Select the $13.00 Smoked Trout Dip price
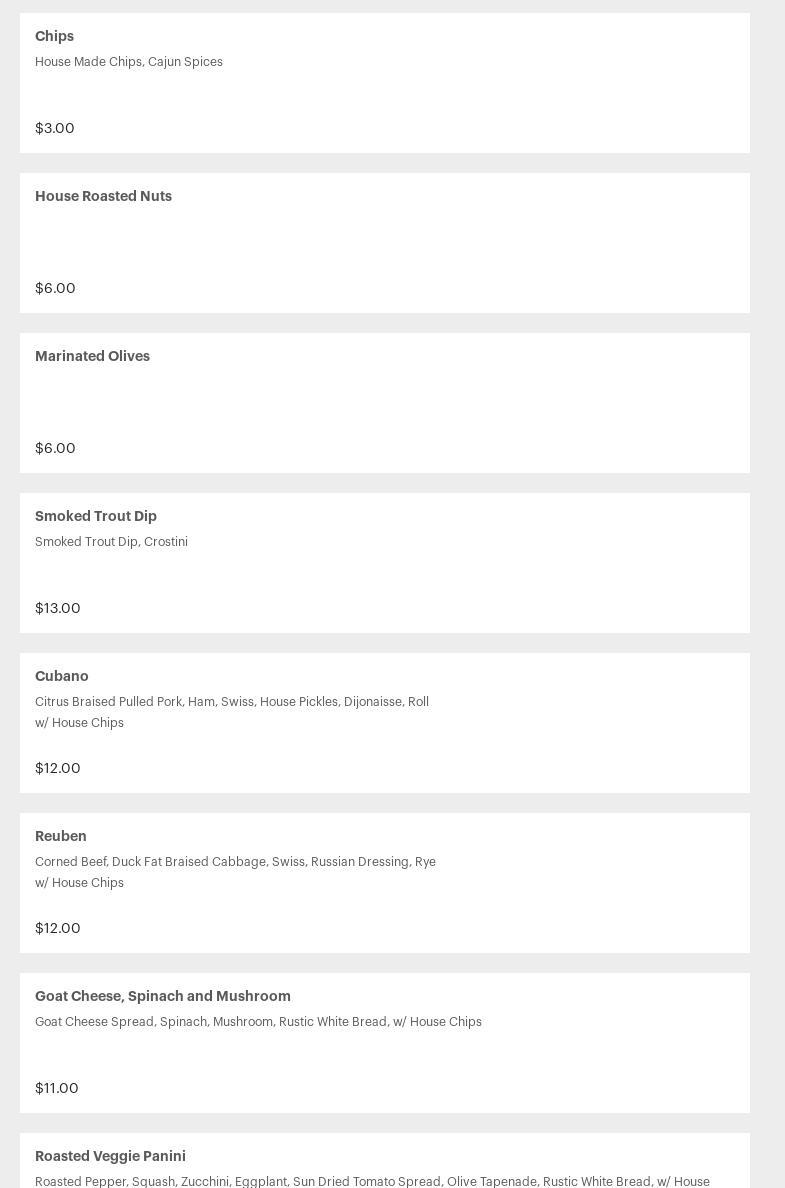Screen dimensions: 785x1188 click(58, 608)
